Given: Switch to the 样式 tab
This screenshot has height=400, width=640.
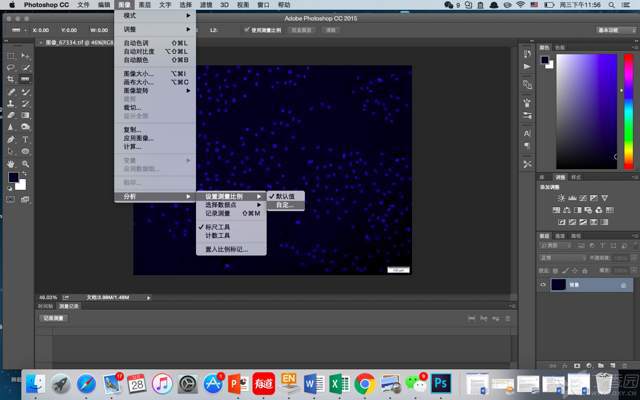Looking at the screenshot, I should 576,177.
